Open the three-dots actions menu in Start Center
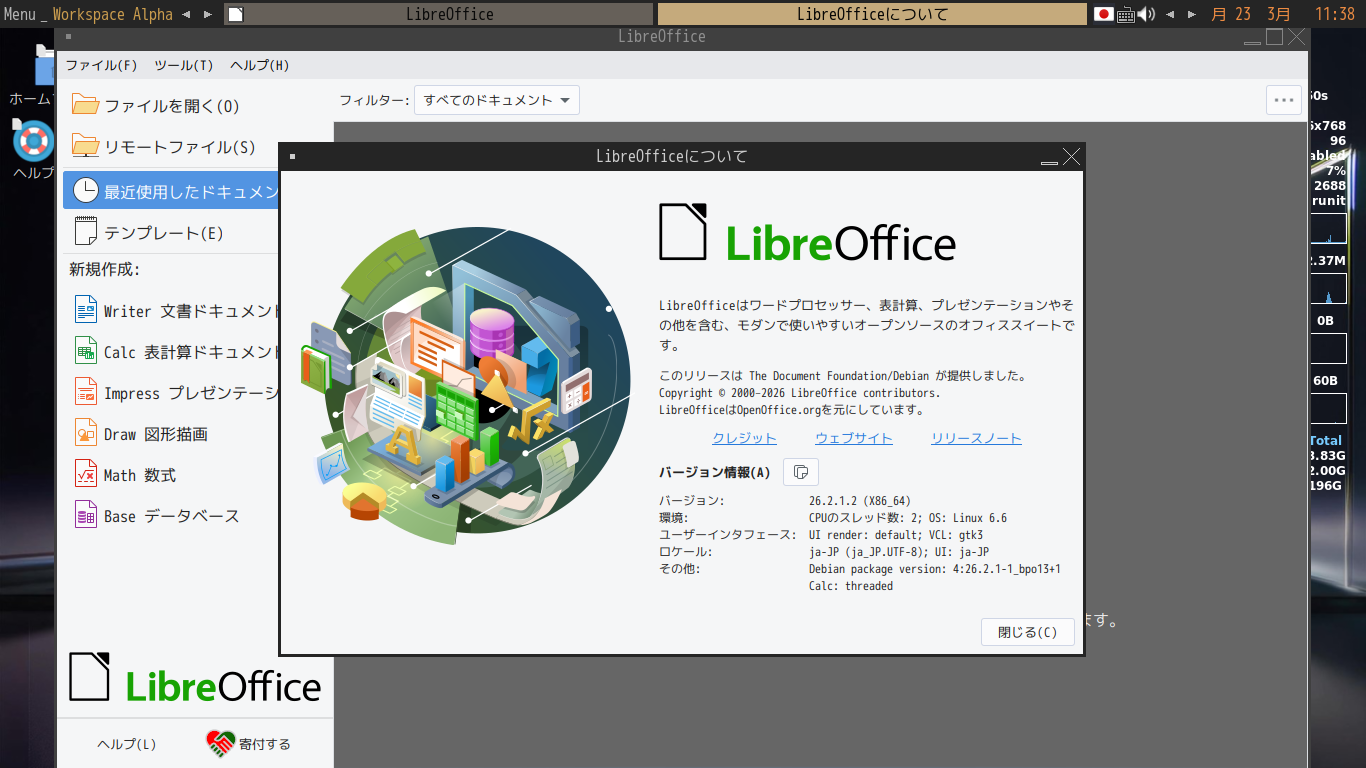Screen dimensions: 1366x768 [1284, 100]
